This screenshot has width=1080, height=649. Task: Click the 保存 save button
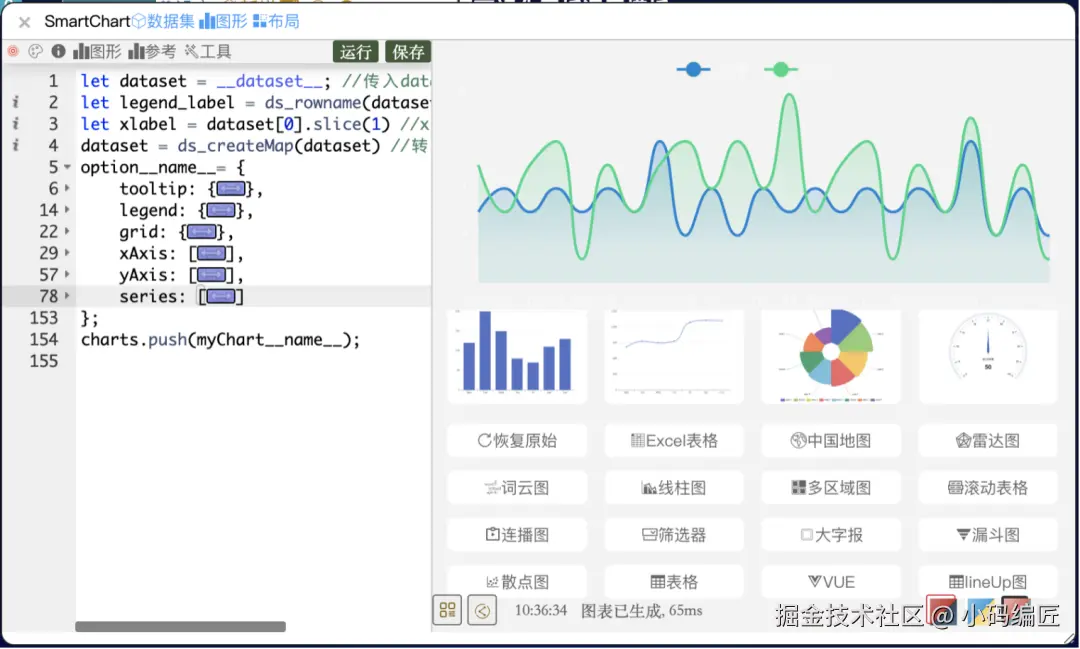tap(406, 51)
